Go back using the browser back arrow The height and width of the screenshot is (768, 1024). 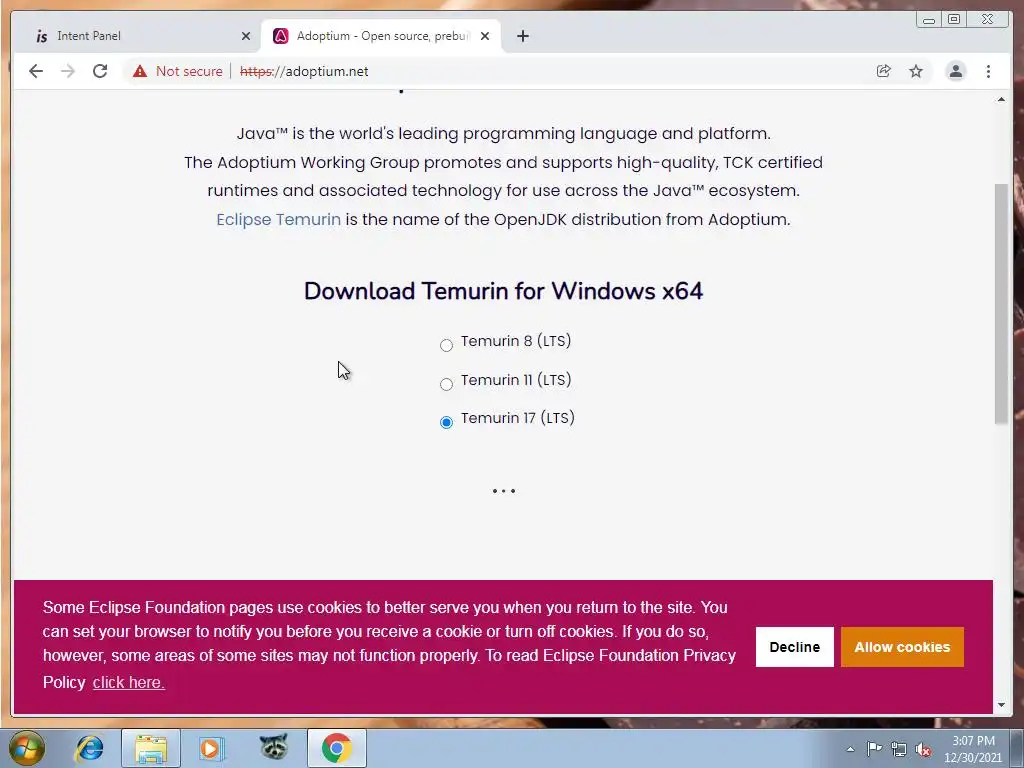[36, 71]
